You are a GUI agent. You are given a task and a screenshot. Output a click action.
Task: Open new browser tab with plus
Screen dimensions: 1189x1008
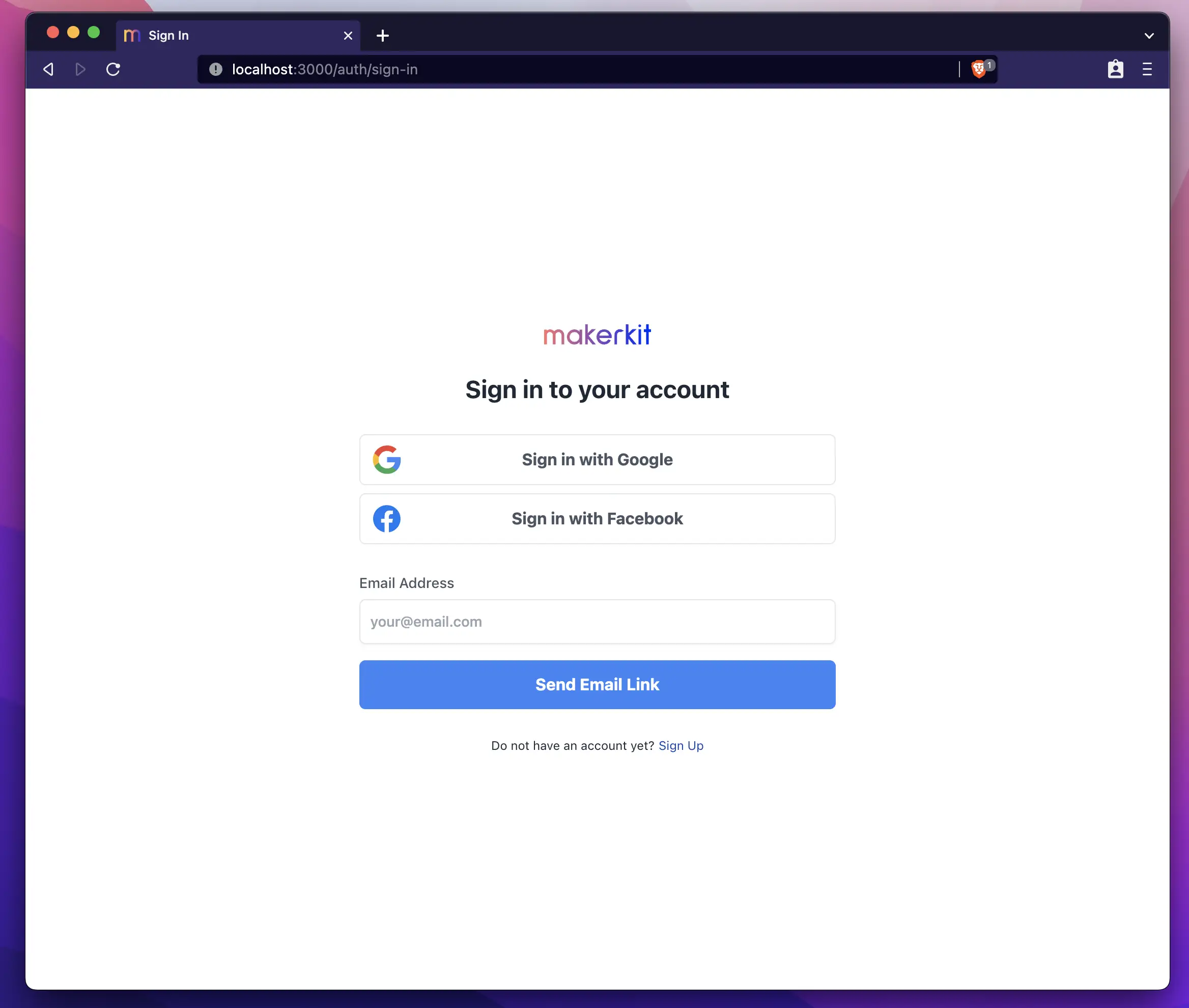[383, 35]
